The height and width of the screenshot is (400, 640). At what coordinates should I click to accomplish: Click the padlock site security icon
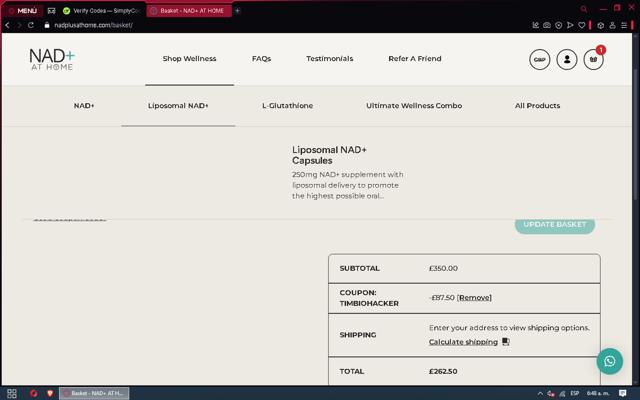[47, 25]
